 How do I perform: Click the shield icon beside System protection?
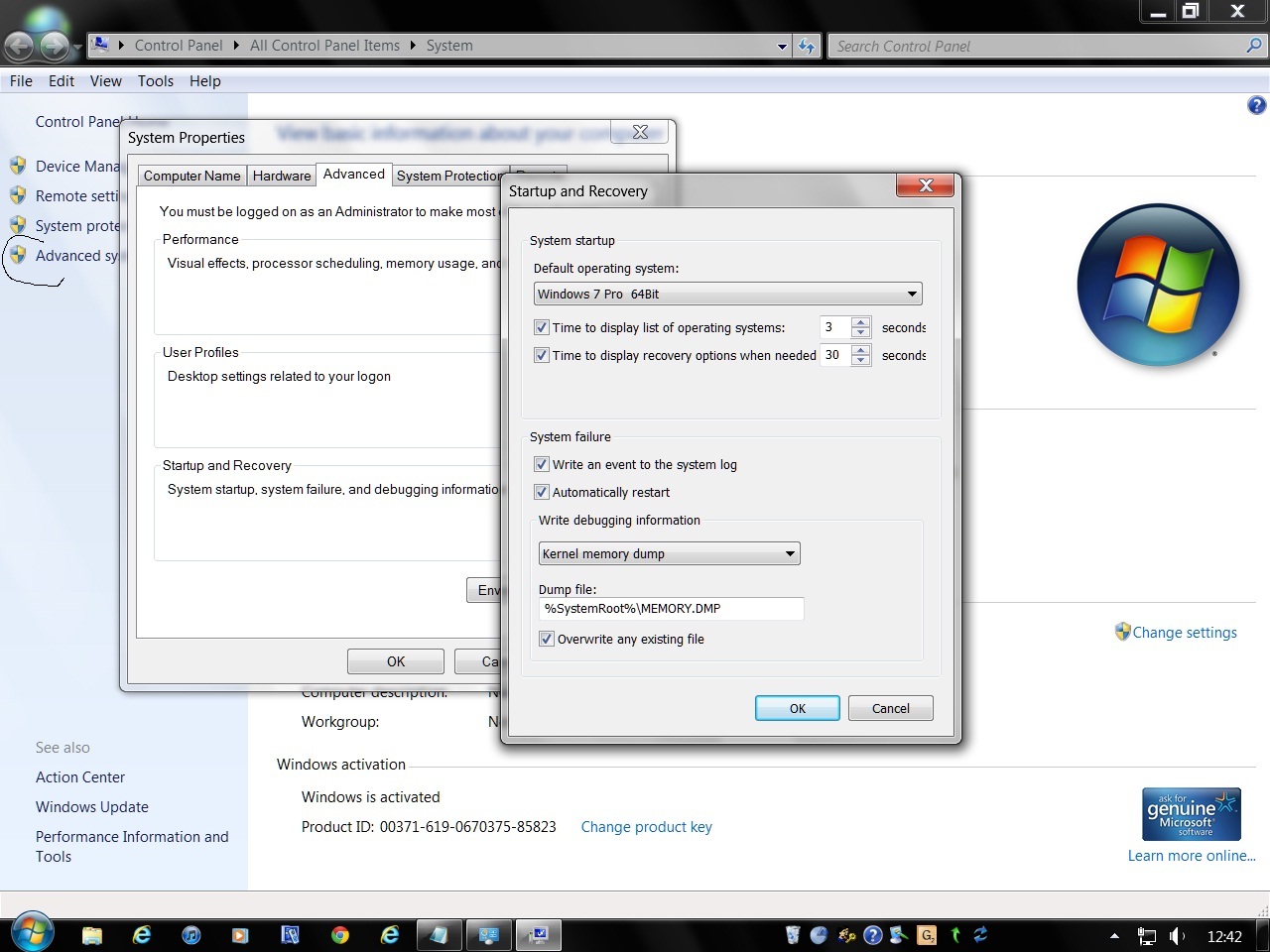tap(18, 225)
